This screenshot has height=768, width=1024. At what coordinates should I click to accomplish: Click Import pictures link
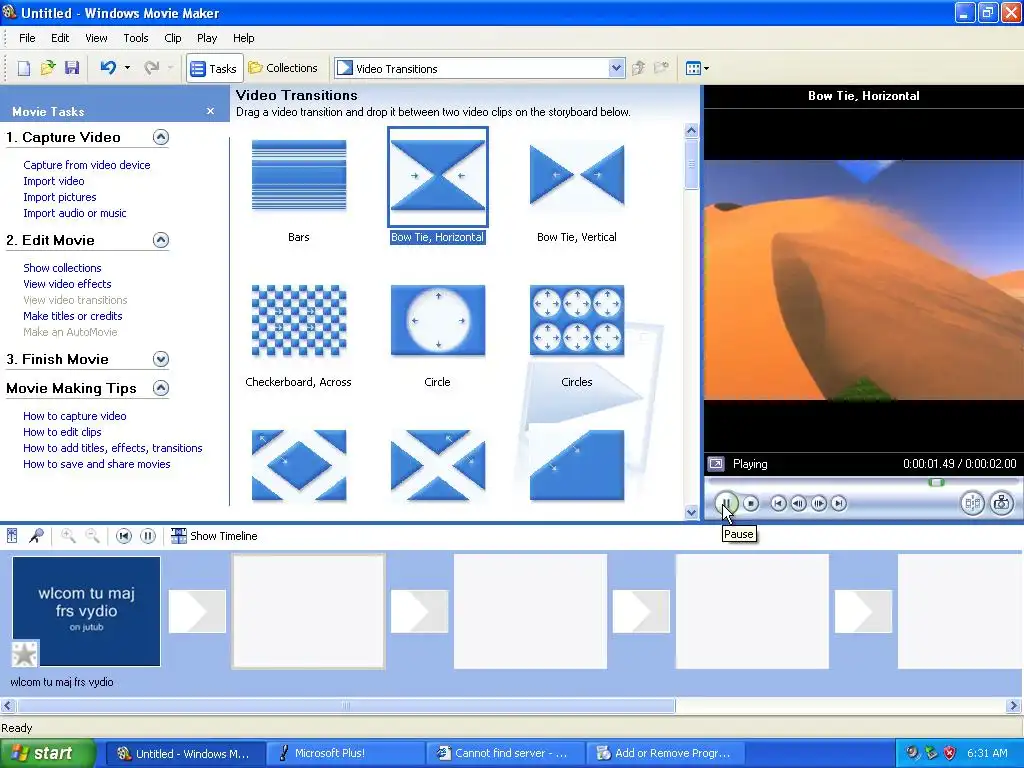59,197
